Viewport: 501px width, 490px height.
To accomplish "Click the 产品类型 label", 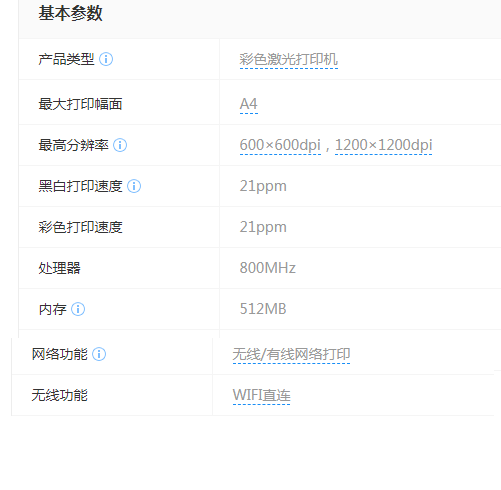I will click(66, 59).
